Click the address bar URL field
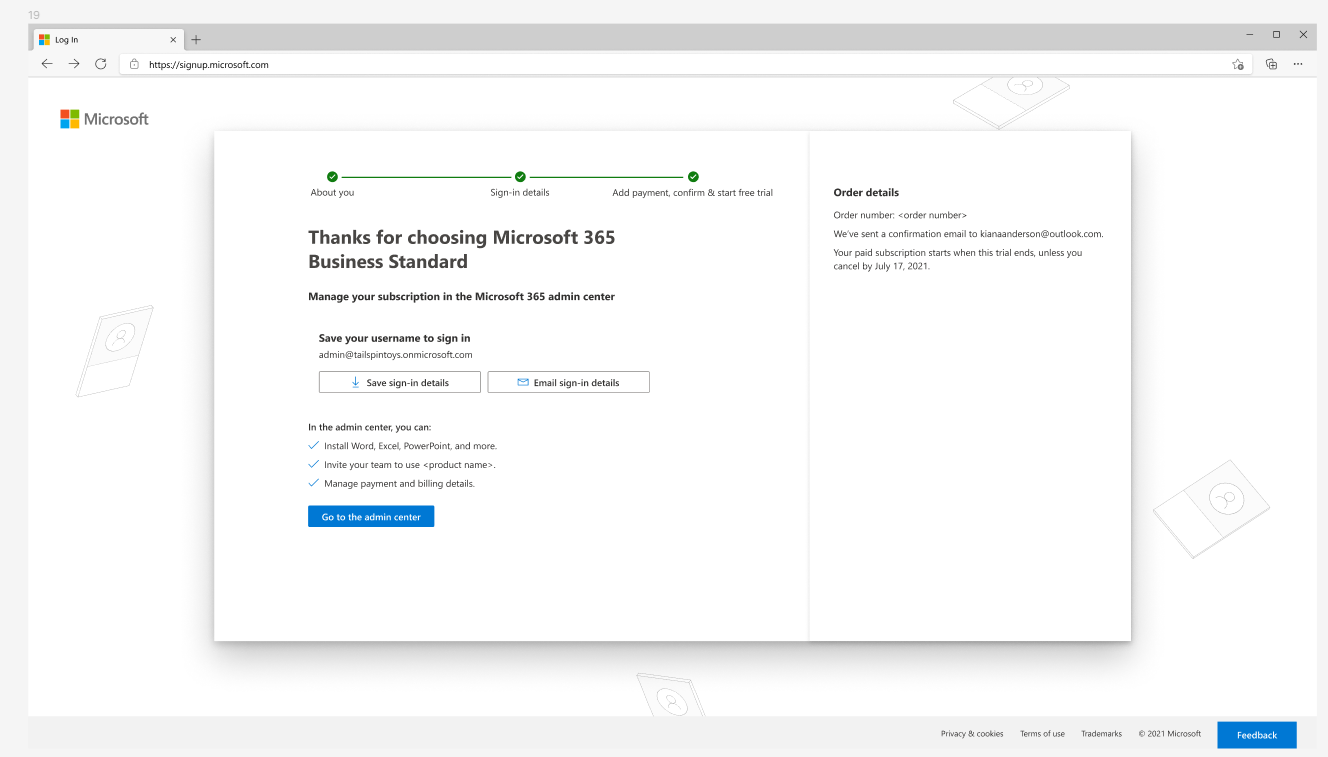The height and width of the screenshot is (757, 1328). [x=686, y=64]
